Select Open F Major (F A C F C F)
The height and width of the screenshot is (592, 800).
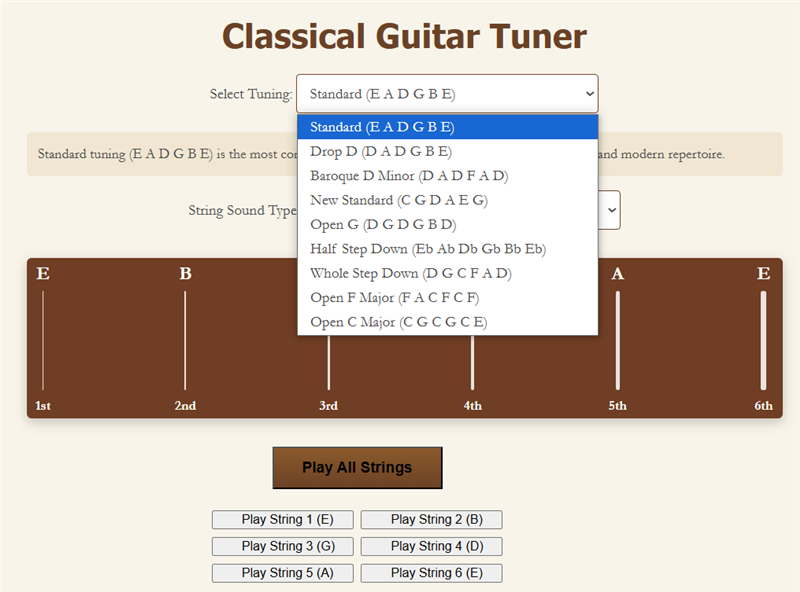tap(447, 298)
